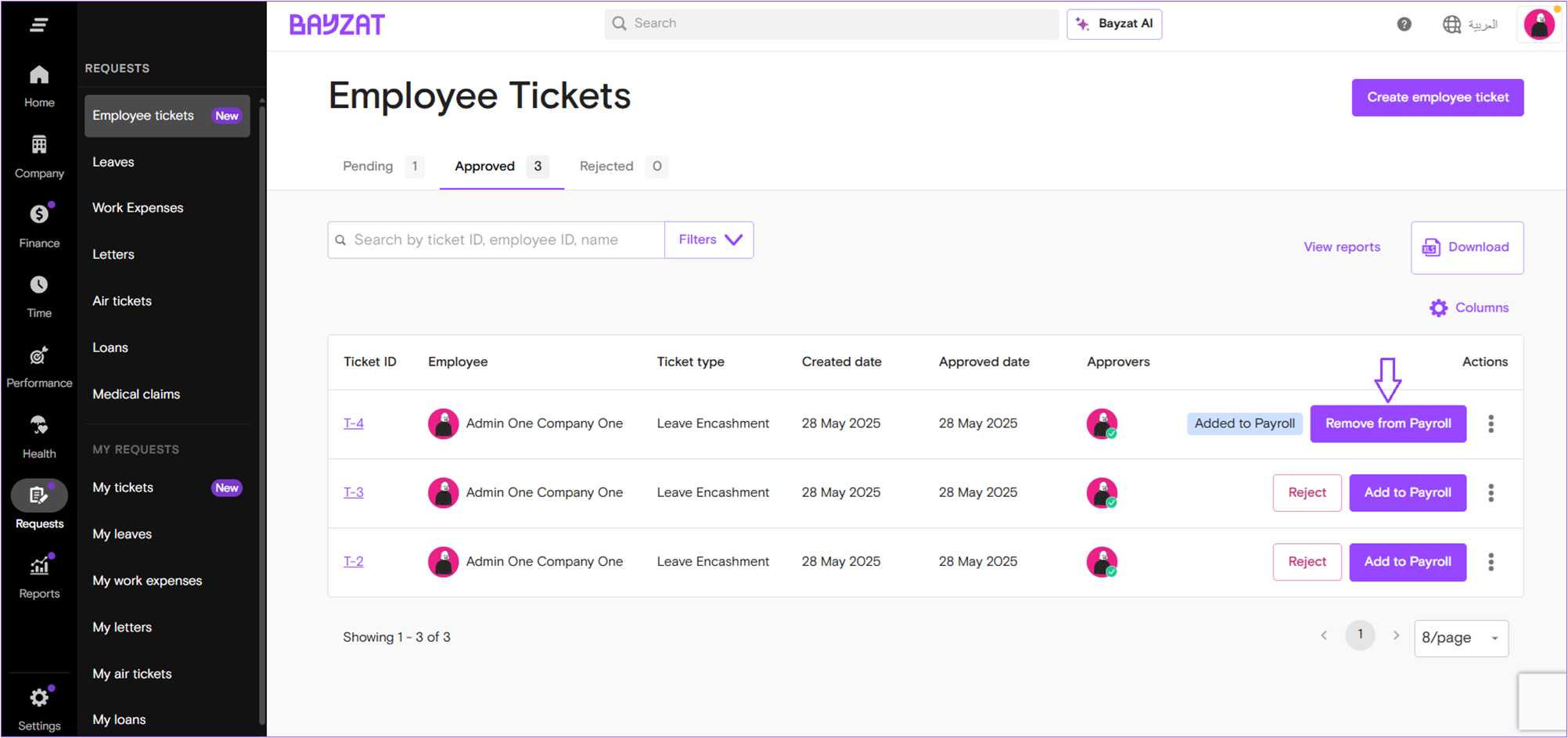Screen dimensions: 1568x738
Task: Select the Company icon in sidebar
Action: (38, 154)
